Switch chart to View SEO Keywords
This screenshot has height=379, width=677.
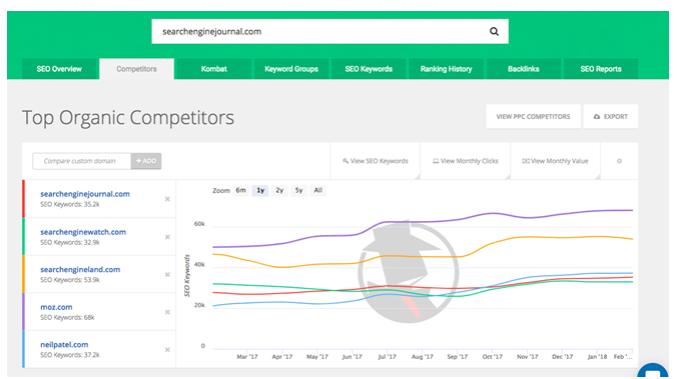[x=375, y=161]
